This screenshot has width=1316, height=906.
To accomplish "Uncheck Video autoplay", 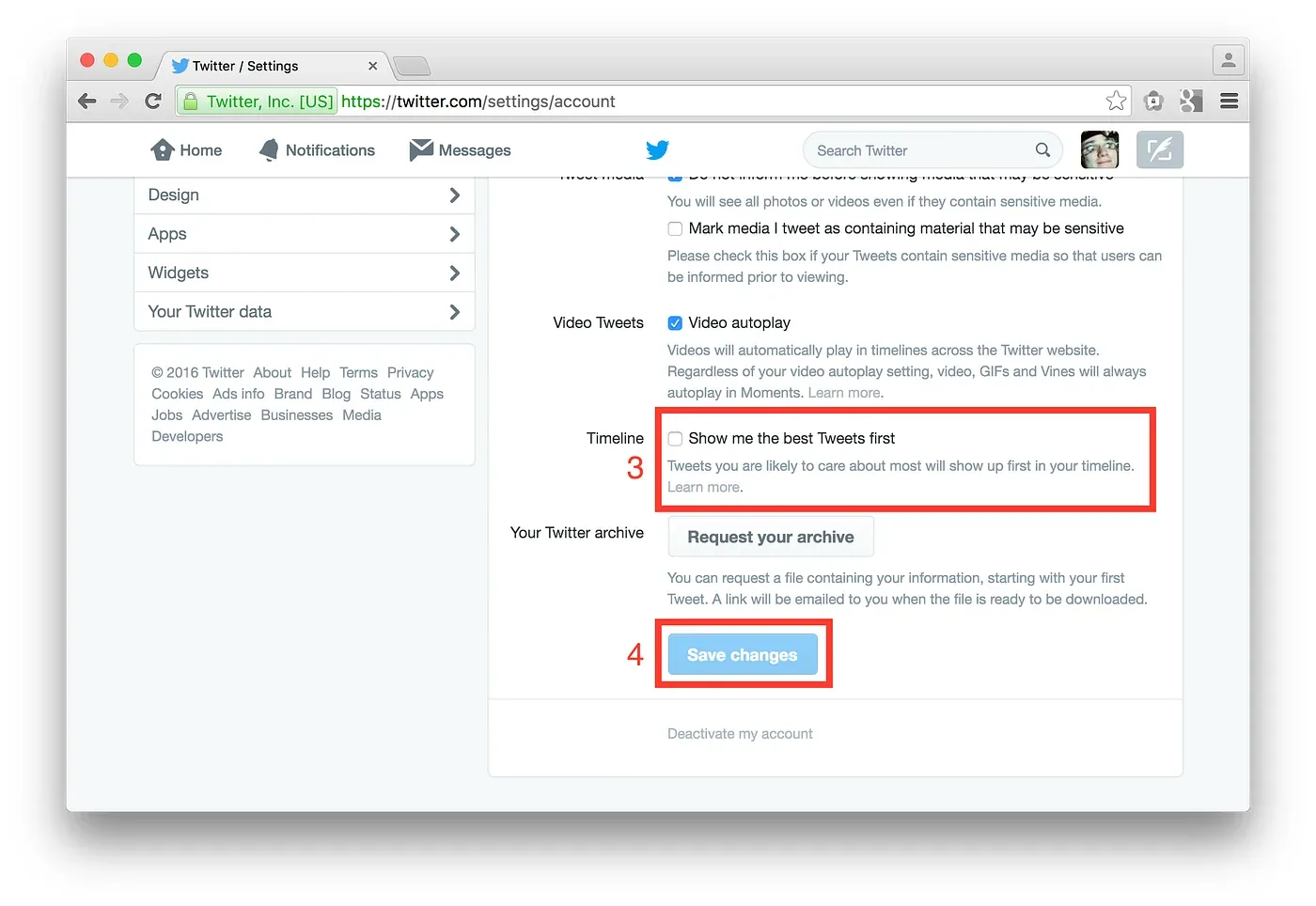I will click(675, 323).
